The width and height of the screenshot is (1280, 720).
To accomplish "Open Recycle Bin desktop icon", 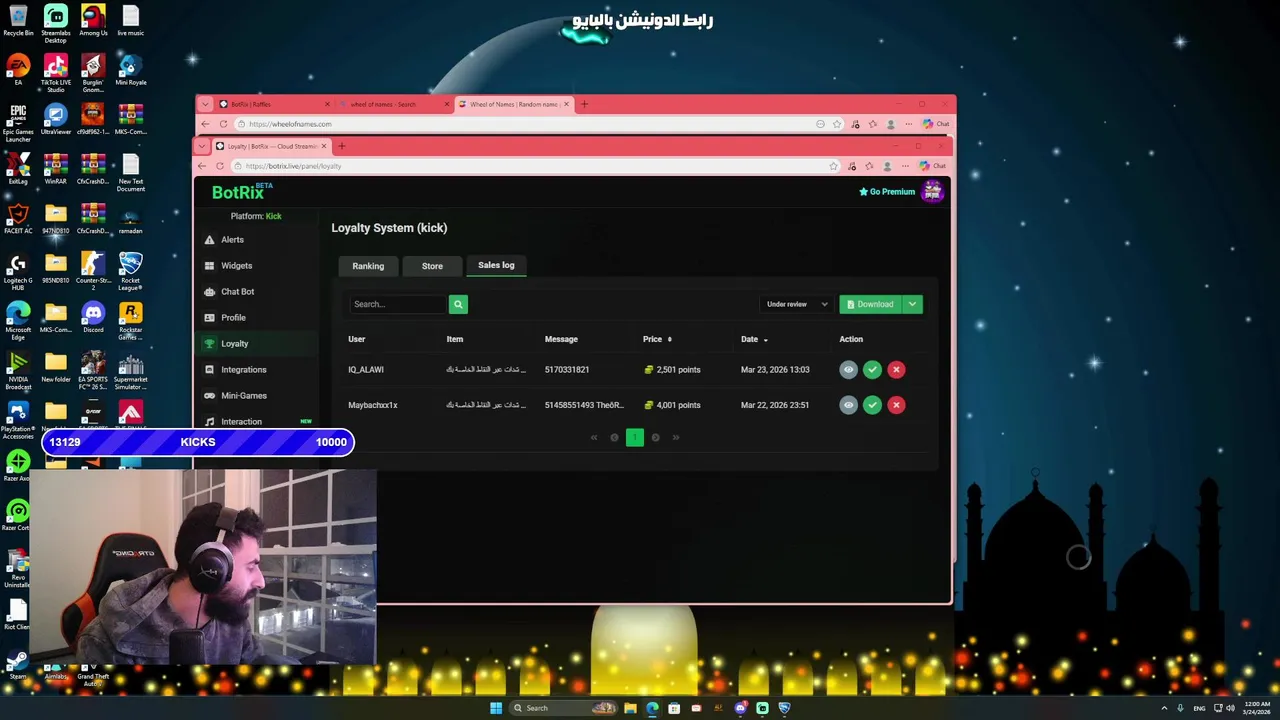I will click(x=18, y=21).
